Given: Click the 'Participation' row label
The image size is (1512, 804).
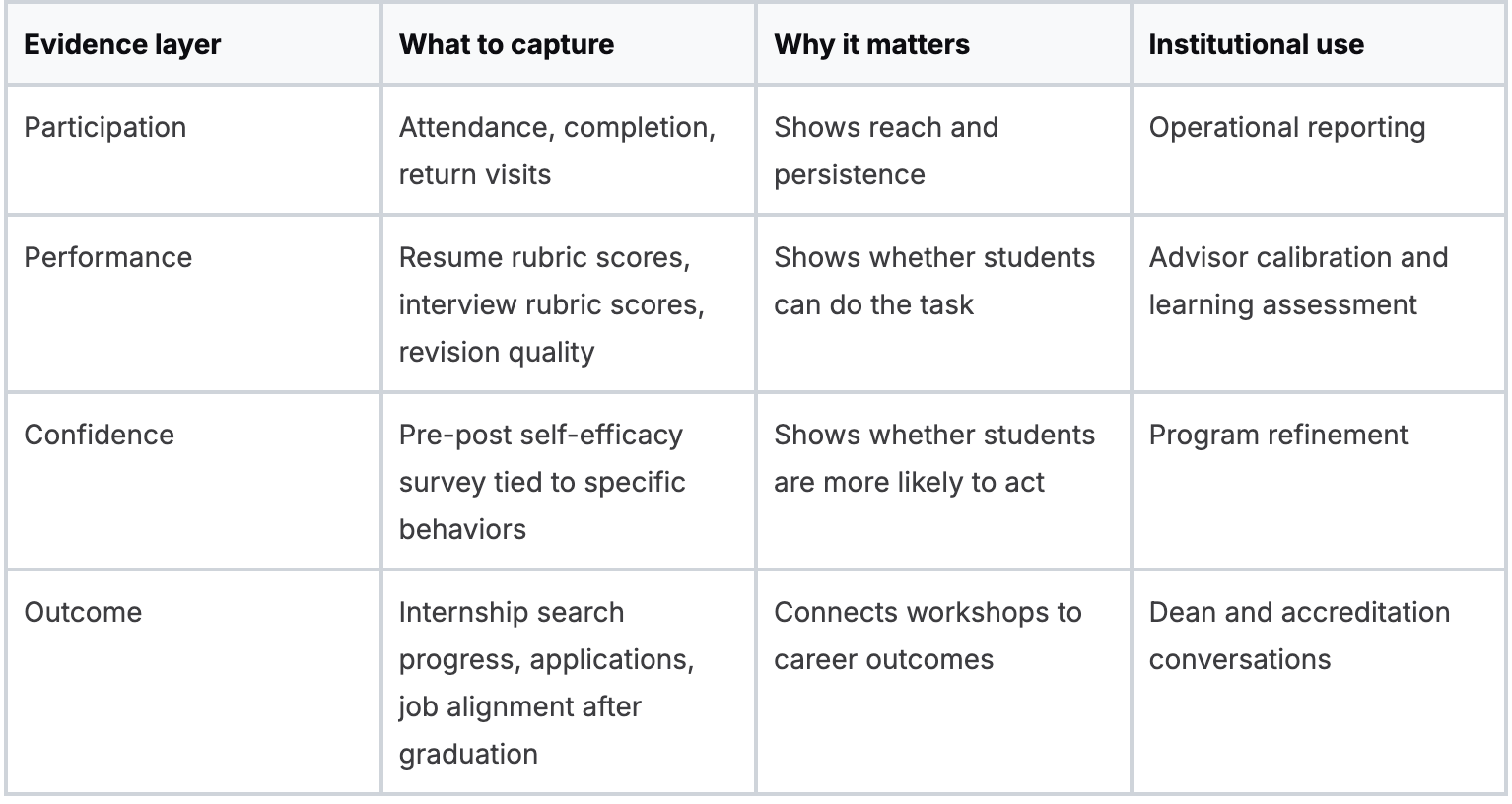Looking at the screenshot, I should 104,127.
